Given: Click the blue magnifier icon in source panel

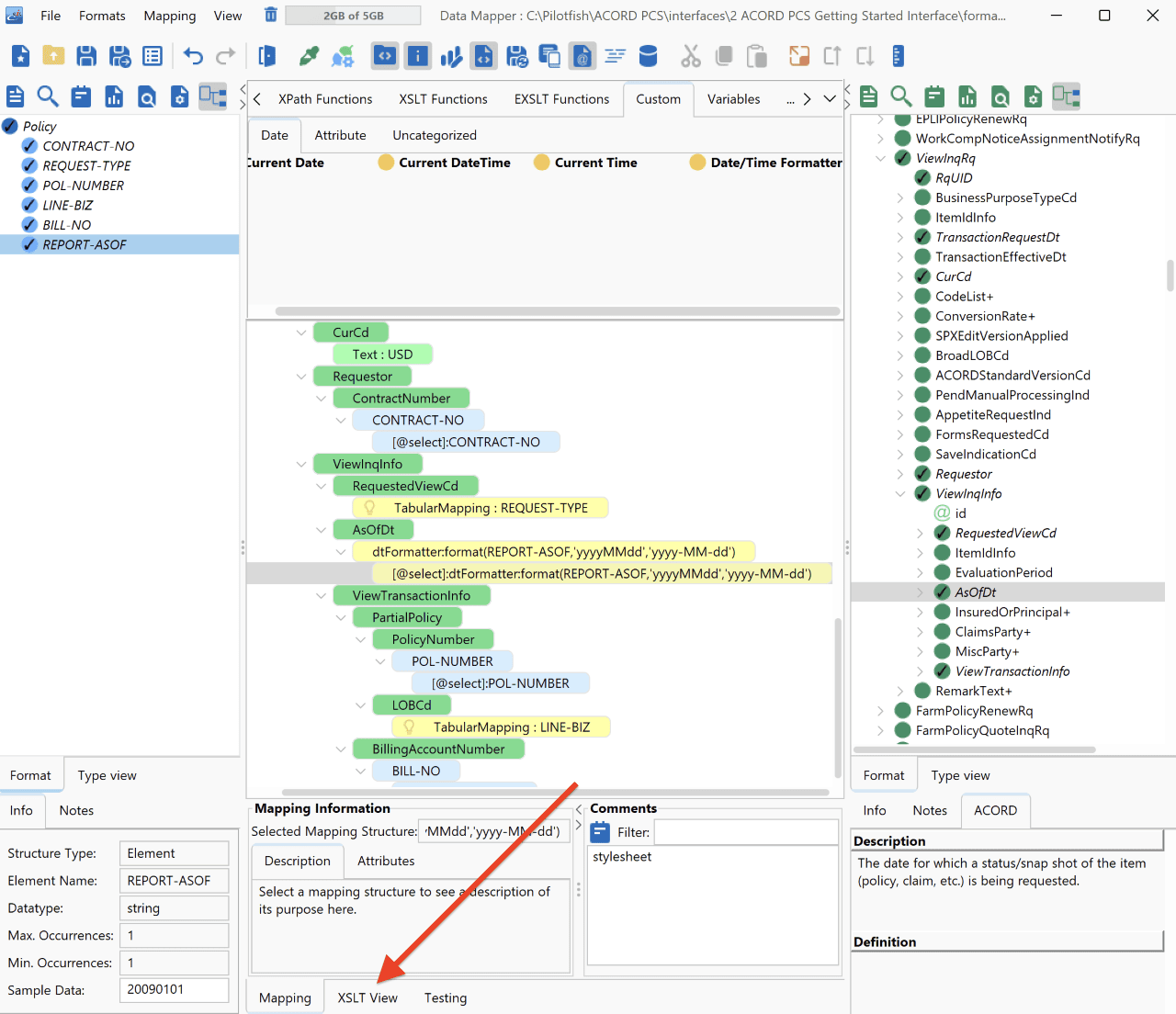Looking at the screenshot, I should 48,96.
